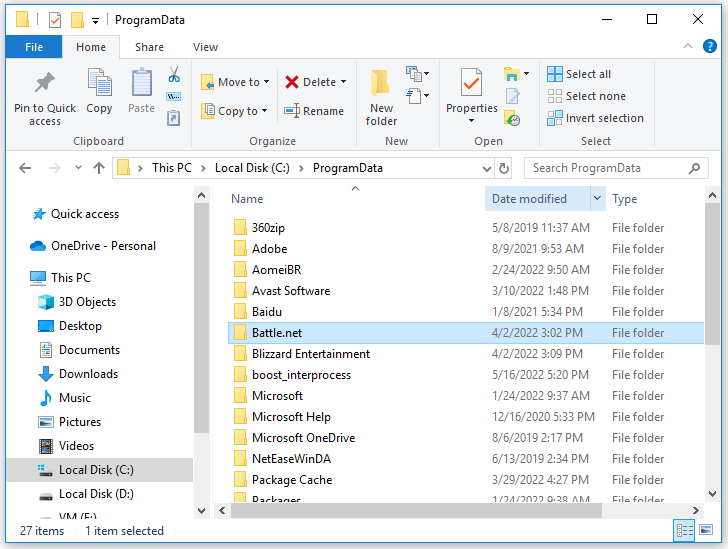Switch to Details view icon
Viewport: 728px width, 549px height.
(x=684, y=530)
